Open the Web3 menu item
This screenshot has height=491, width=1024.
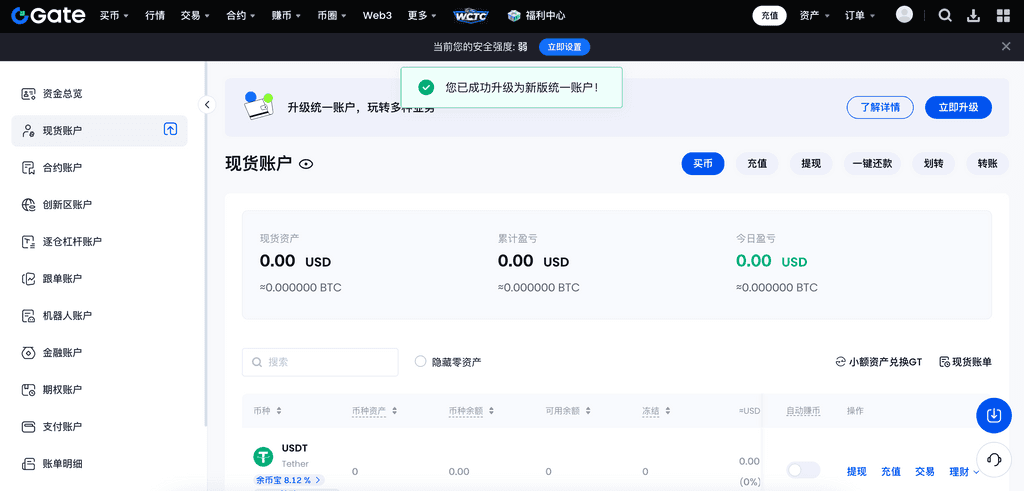click(x=377, y=16)
